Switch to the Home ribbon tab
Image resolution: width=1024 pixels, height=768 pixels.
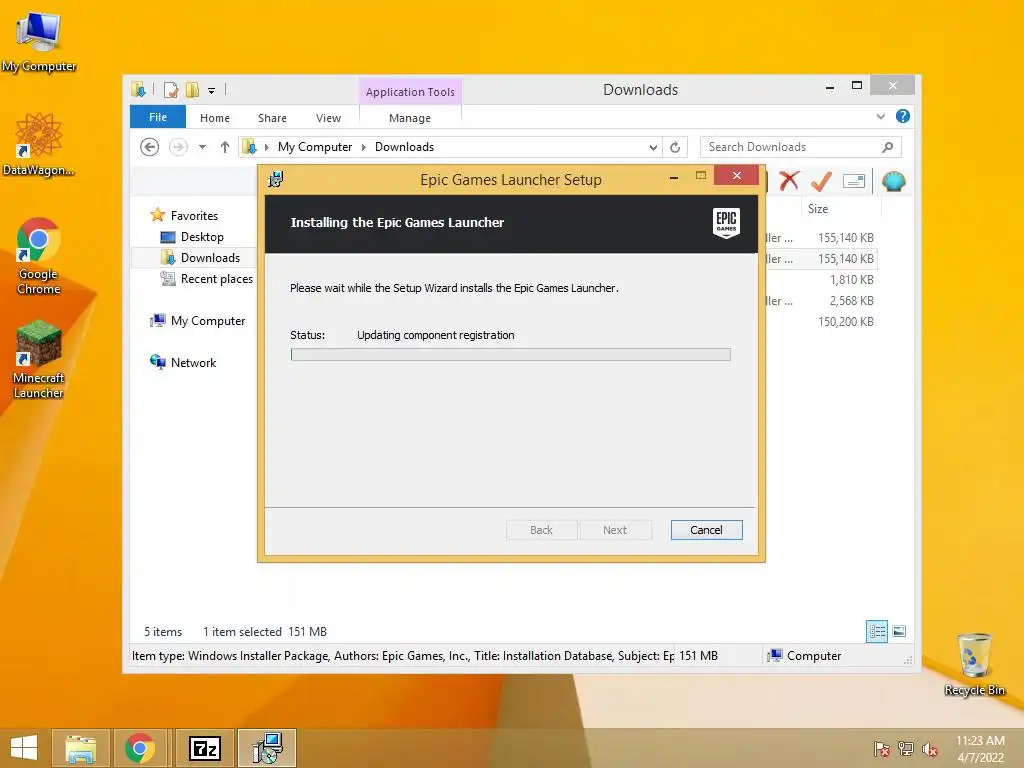(x=215, y=118)
